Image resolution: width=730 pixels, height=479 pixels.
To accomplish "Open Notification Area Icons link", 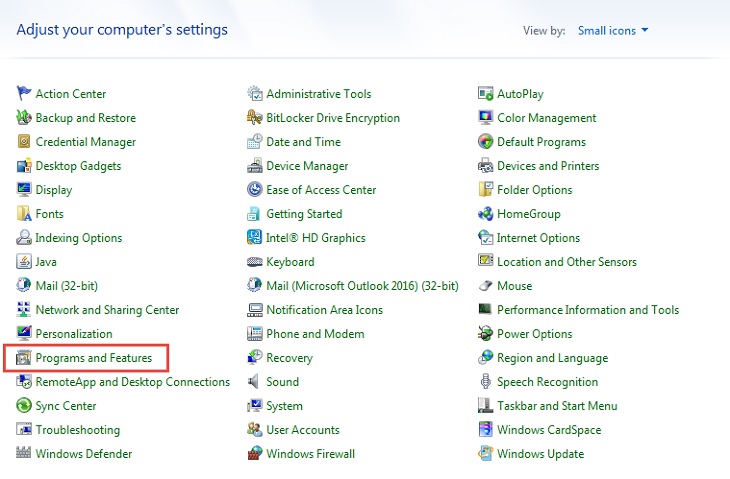I will (324, 310).
